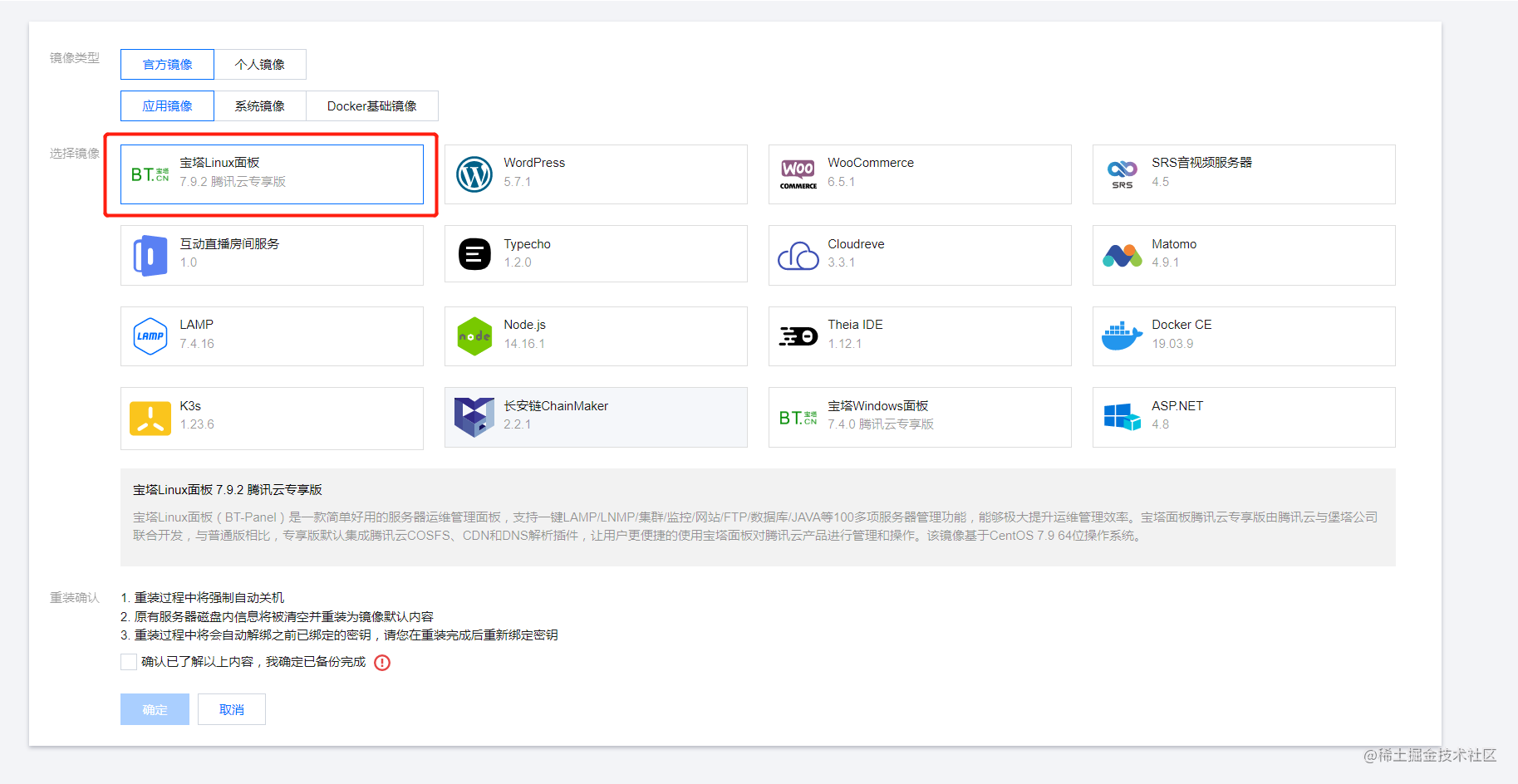The image size is (1518, 784).
Task: Check the 确认已了解以上内容 backup confirmation checkbox
Action: (x=129, y=662)
